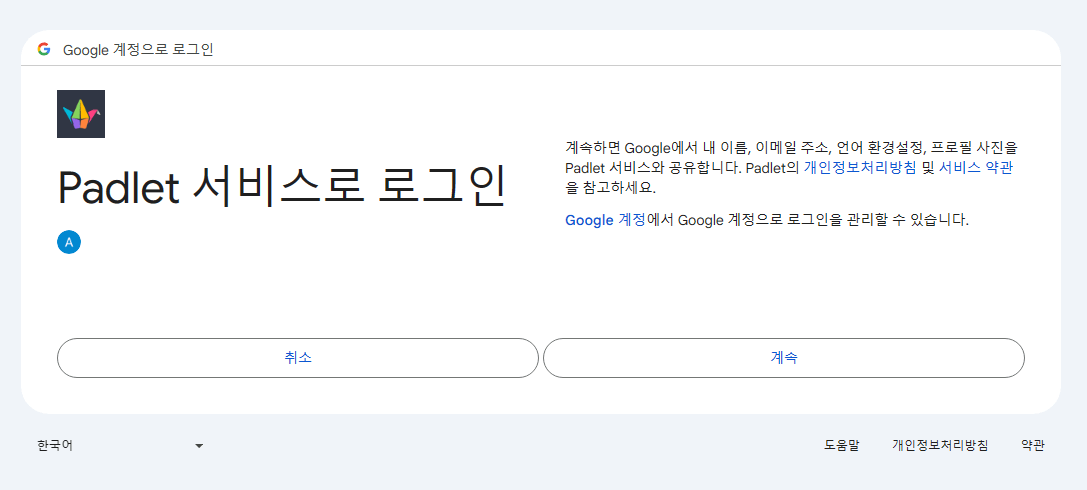Open the footer 개인정보처리방침 link
This screenshot has height=490, width=1087.
coord(939,446)
